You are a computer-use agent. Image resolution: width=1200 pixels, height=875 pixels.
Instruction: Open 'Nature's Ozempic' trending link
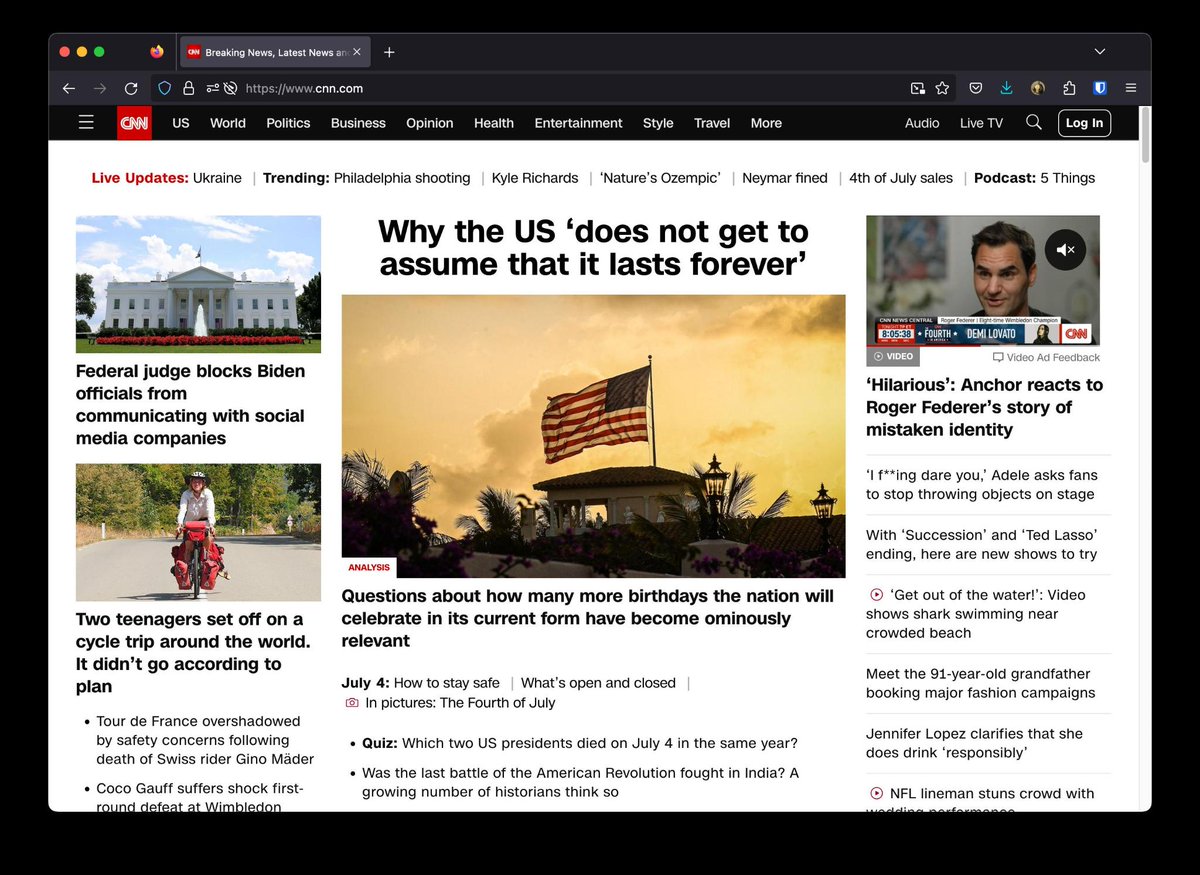coord(660,178)
